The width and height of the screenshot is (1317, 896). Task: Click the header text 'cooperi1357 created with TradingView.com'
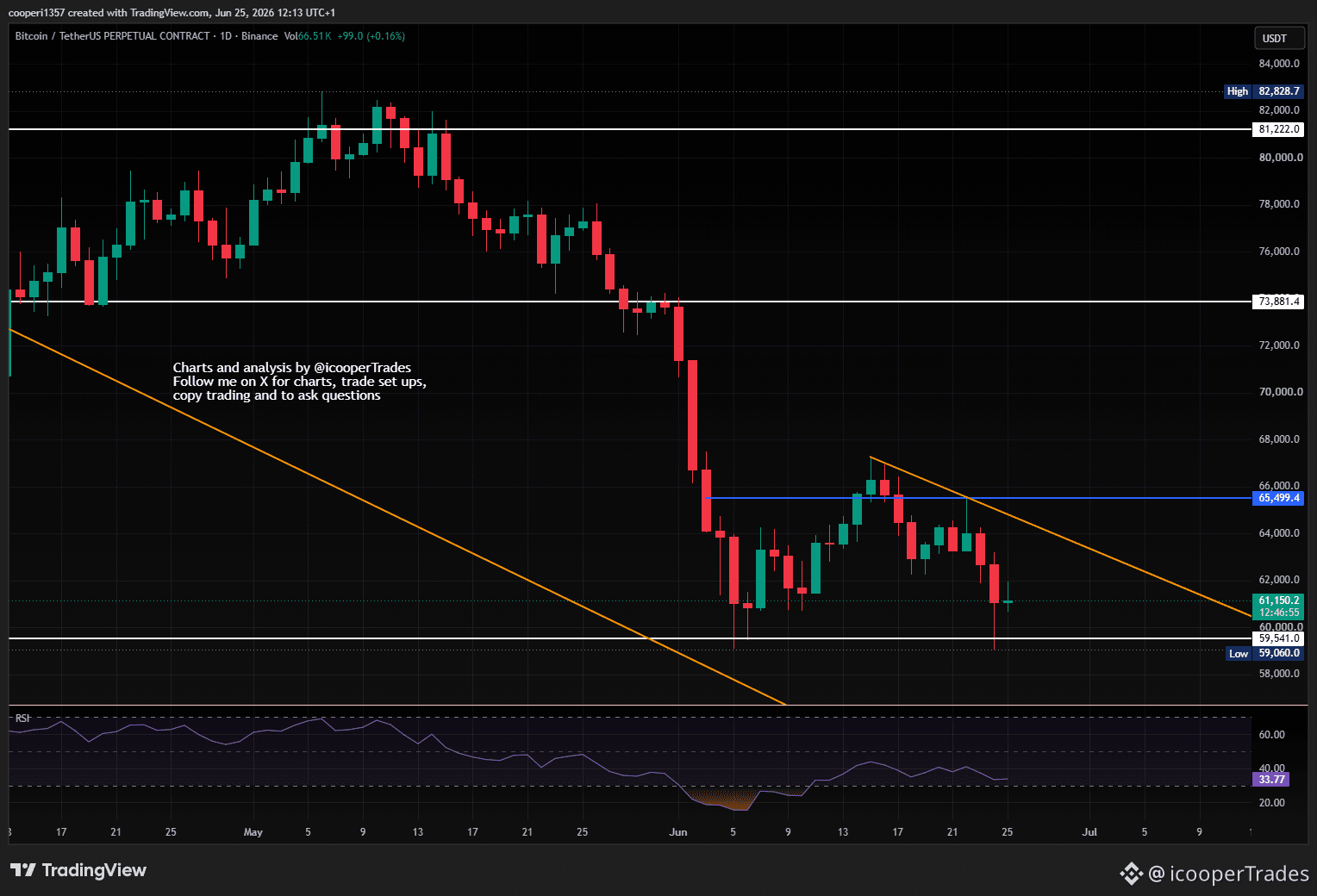110,13
